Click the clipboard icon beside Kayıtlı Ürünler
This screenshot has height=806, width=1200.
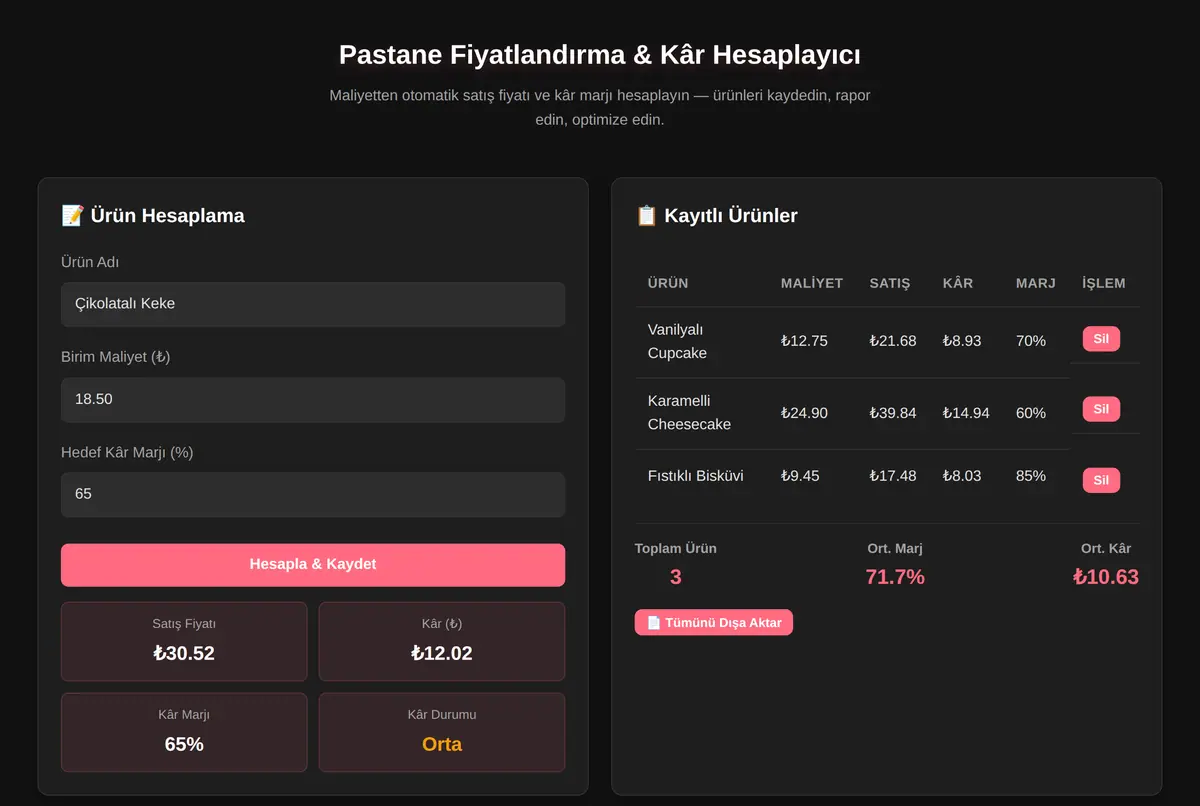pos(646,215)
